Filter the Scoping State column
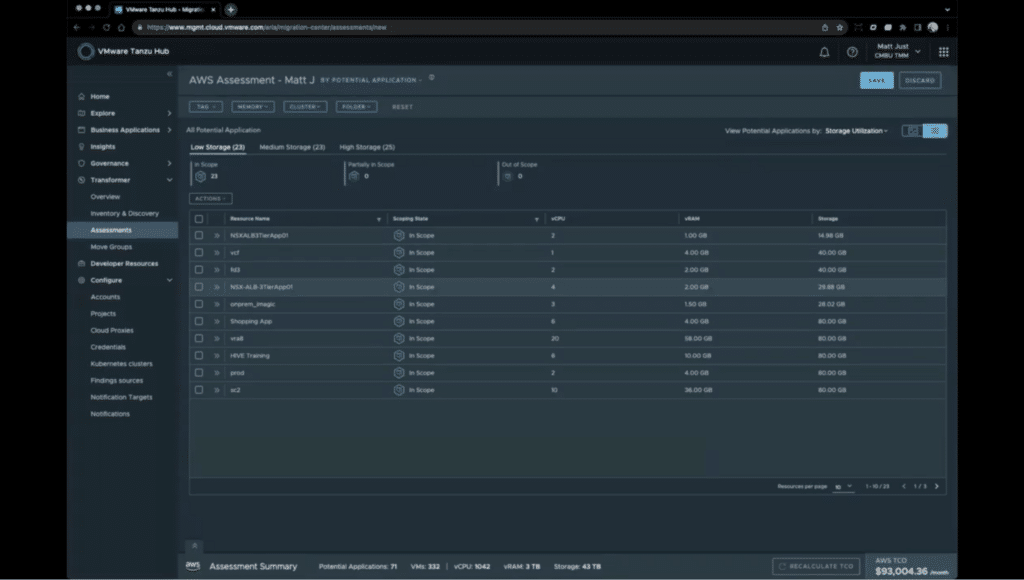 pos(537,219)
